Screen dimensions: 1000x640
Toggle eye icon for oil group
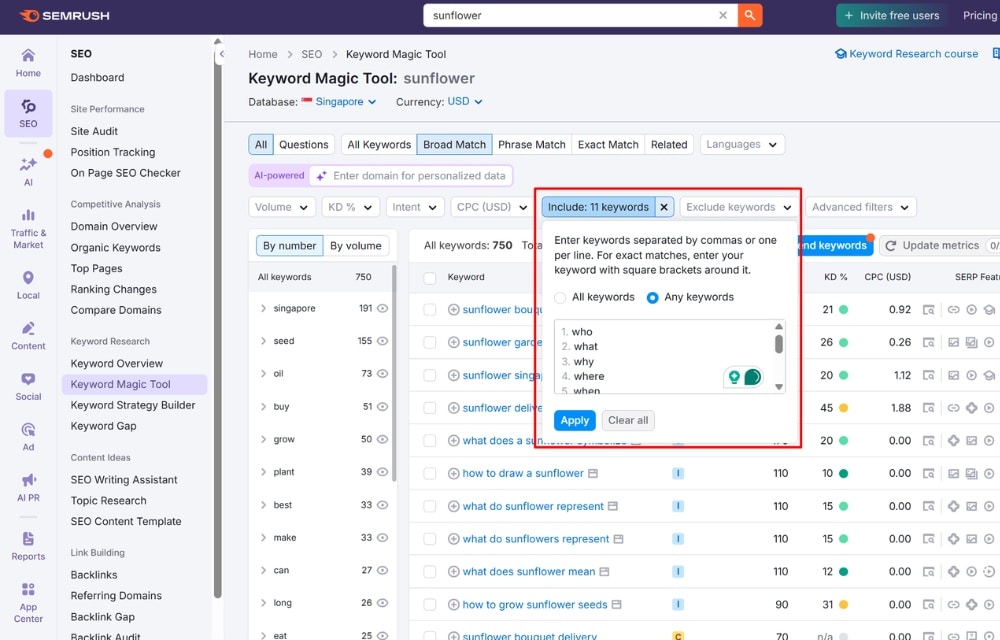[383, 374]
